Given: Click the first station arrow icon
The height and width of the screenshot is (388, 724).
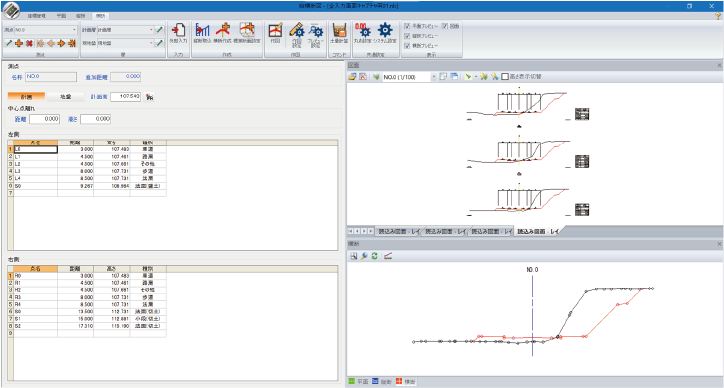Looking at the screenshot, I should click(40, 43).
